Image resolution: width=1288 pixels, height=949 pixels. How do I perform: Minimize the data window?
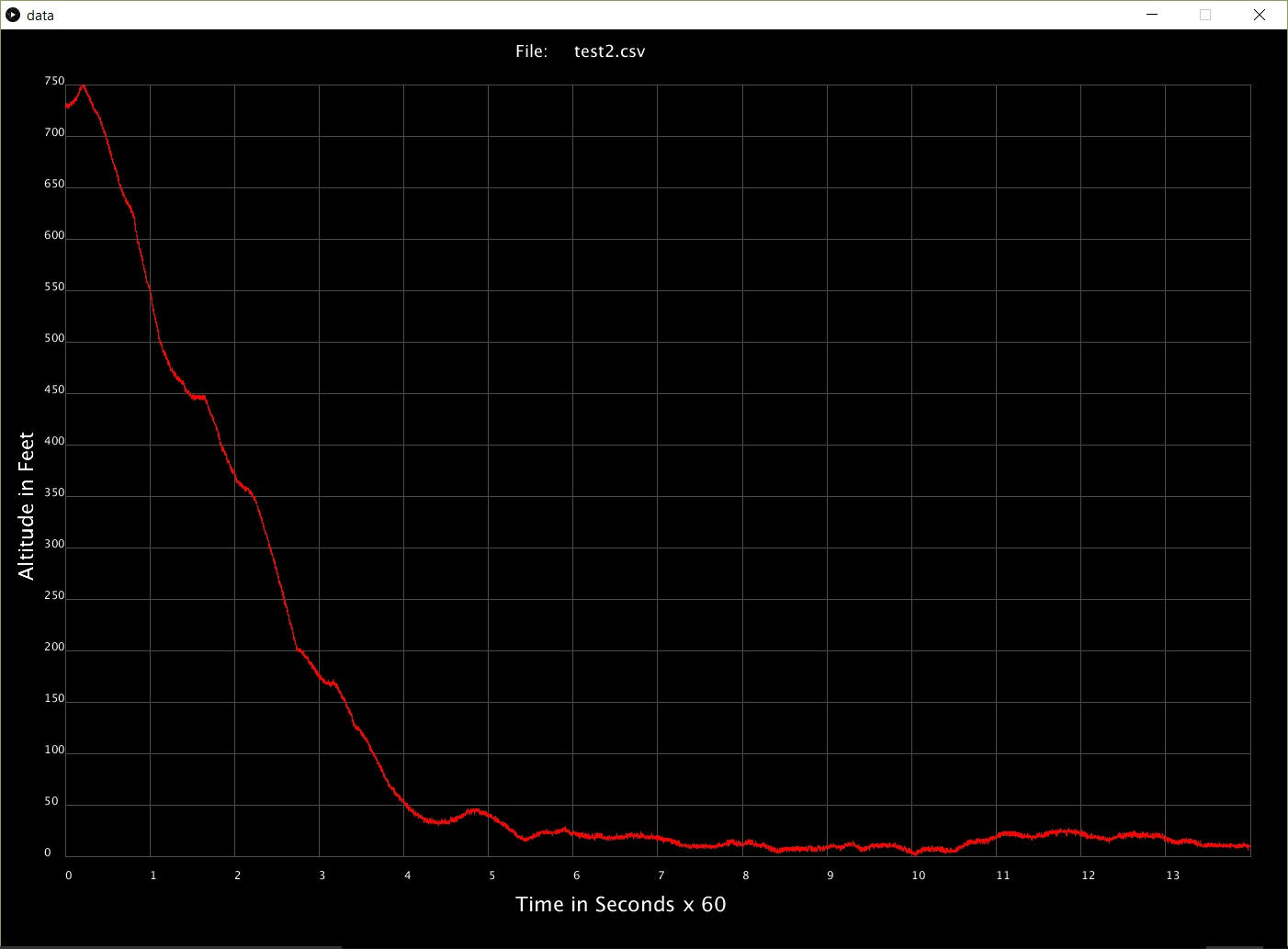pyautogui.click(x=1152, y=15)
